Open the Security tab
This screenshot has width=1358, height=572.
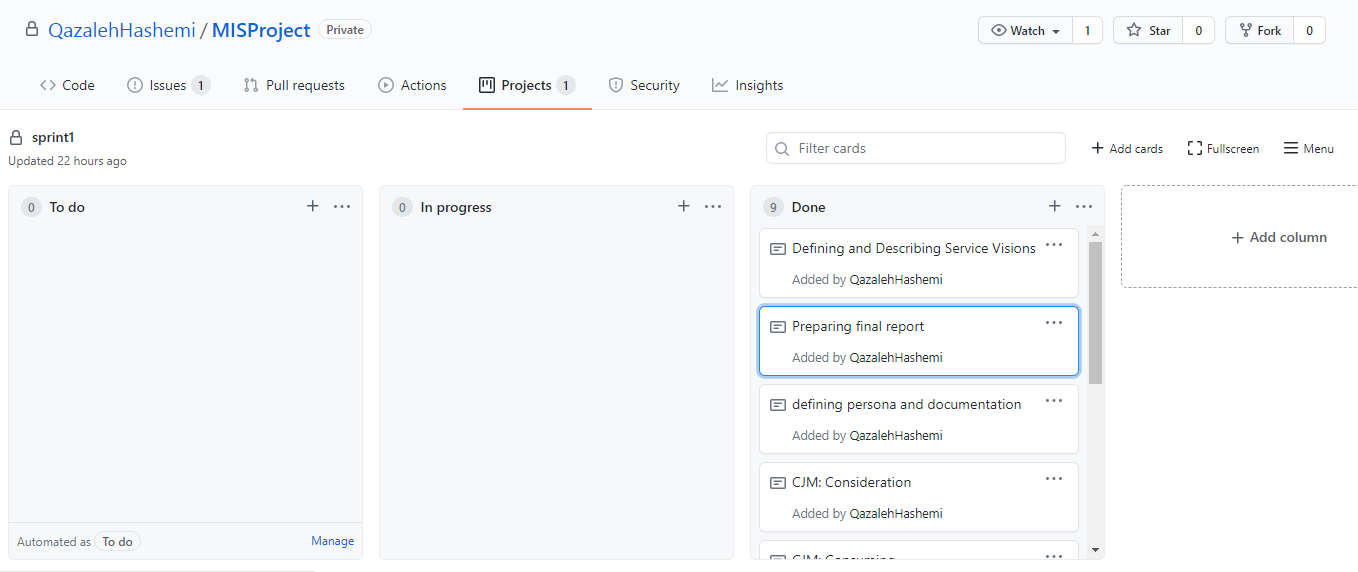[x=644, y=85]
